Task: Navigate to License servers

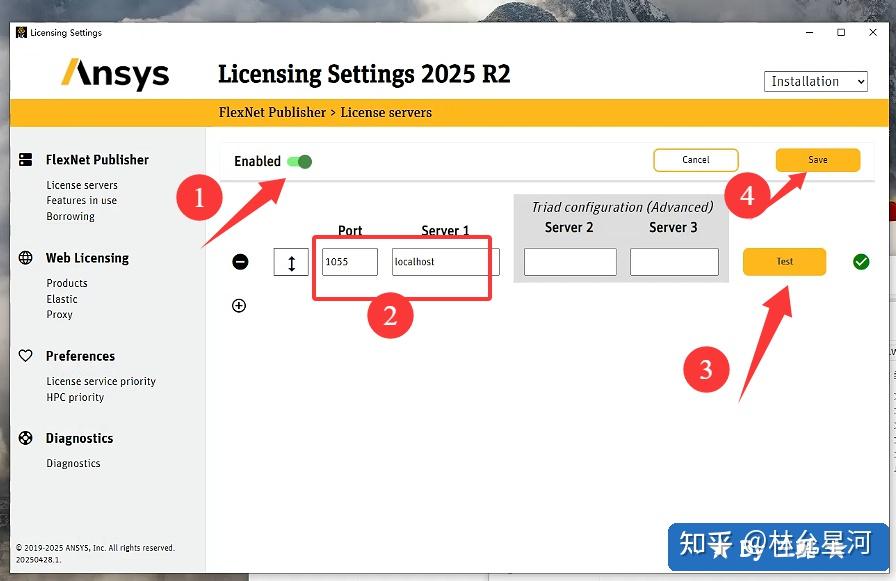Action: (83, 184)
